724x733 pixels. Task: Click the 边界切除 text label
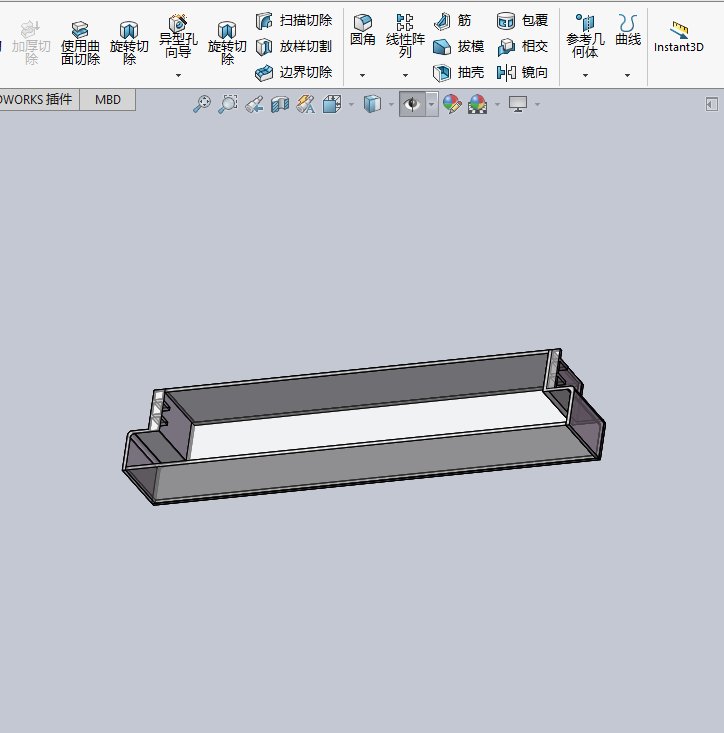(x=306, y=72)
